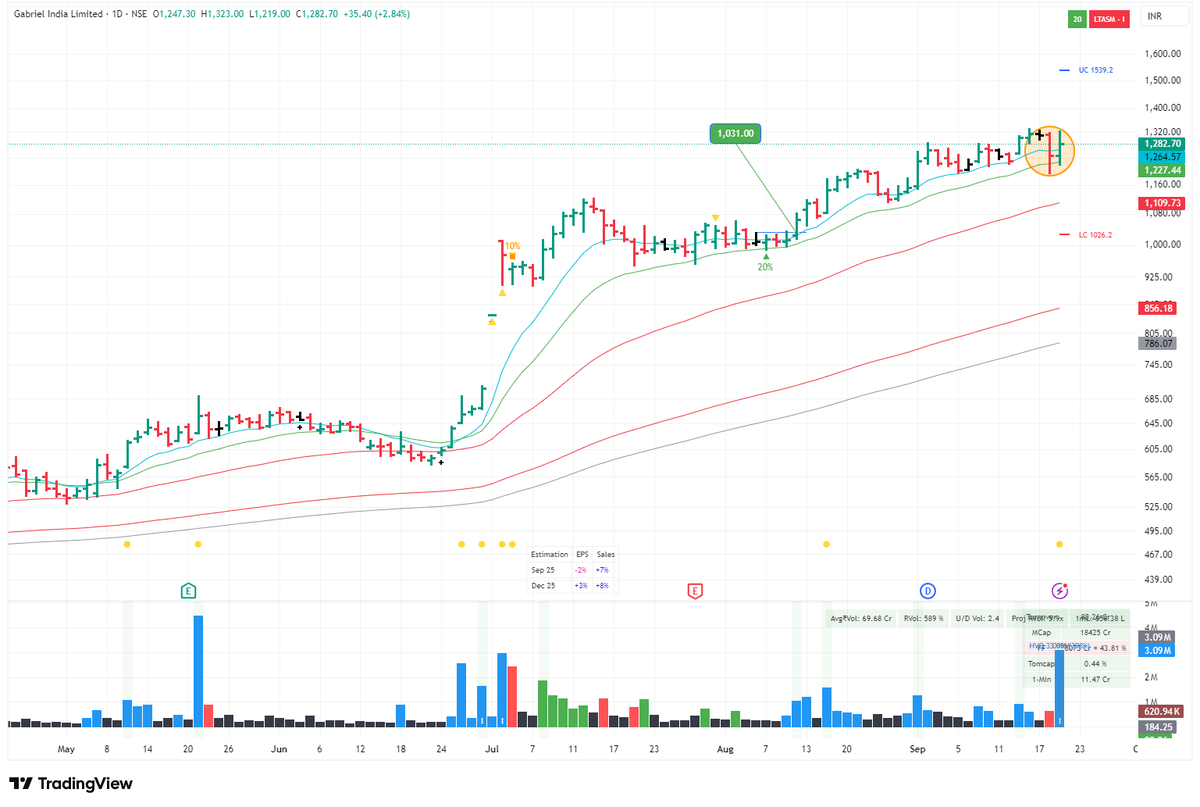Click the yellow dot marker under mid-August
Image resolution: width=1200 pixels, height=807 pixels.
826,544
